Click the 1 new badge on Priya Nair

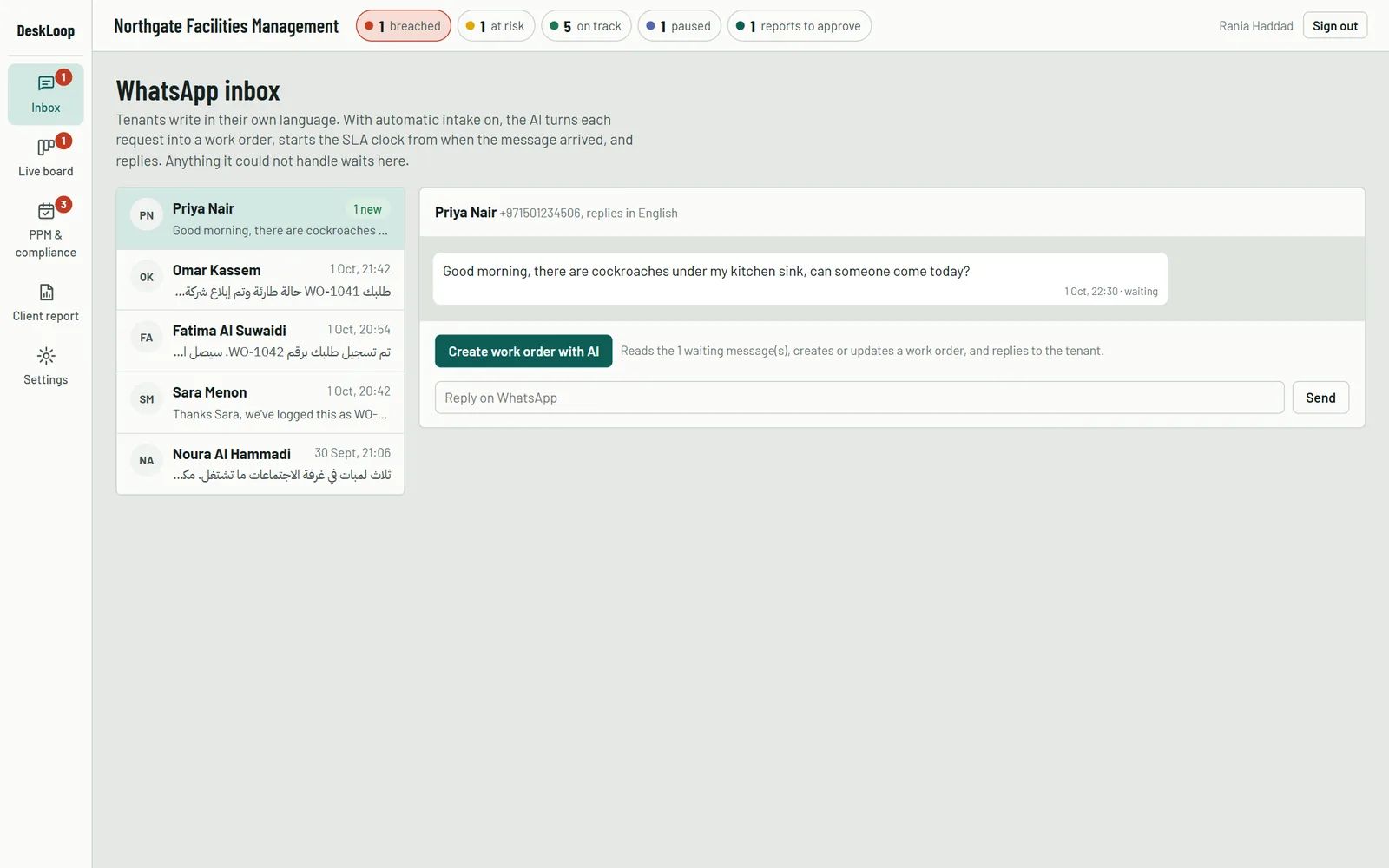point(367,209)
